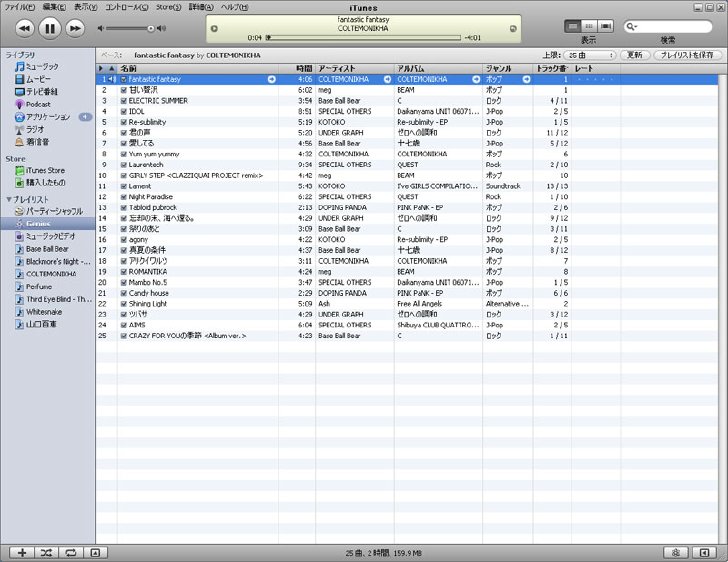The image size is (728, 562).
Task: Open the ヘルプ menu
Action: coord(234,7)
